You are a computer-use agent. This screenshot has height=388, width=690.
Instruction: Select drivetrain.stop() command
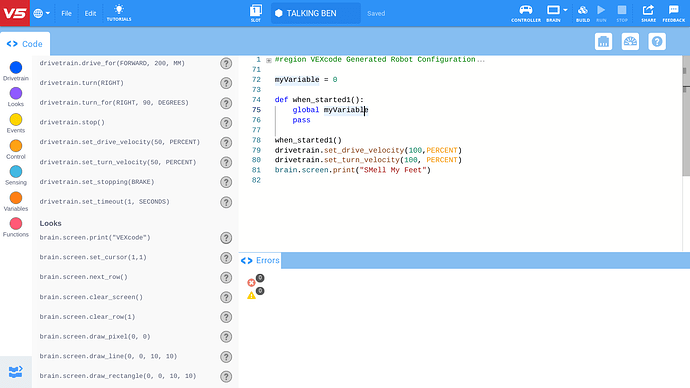(x=72, y=122)
